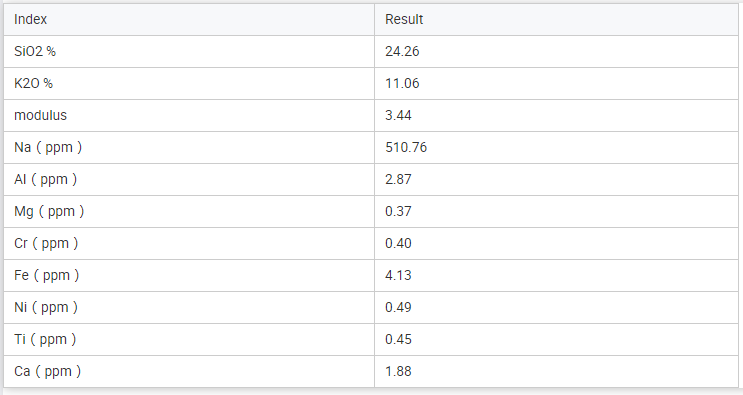Screen dimensions: 743x395
Task: Select the Ca (ppm) row label
Action: 47,371
